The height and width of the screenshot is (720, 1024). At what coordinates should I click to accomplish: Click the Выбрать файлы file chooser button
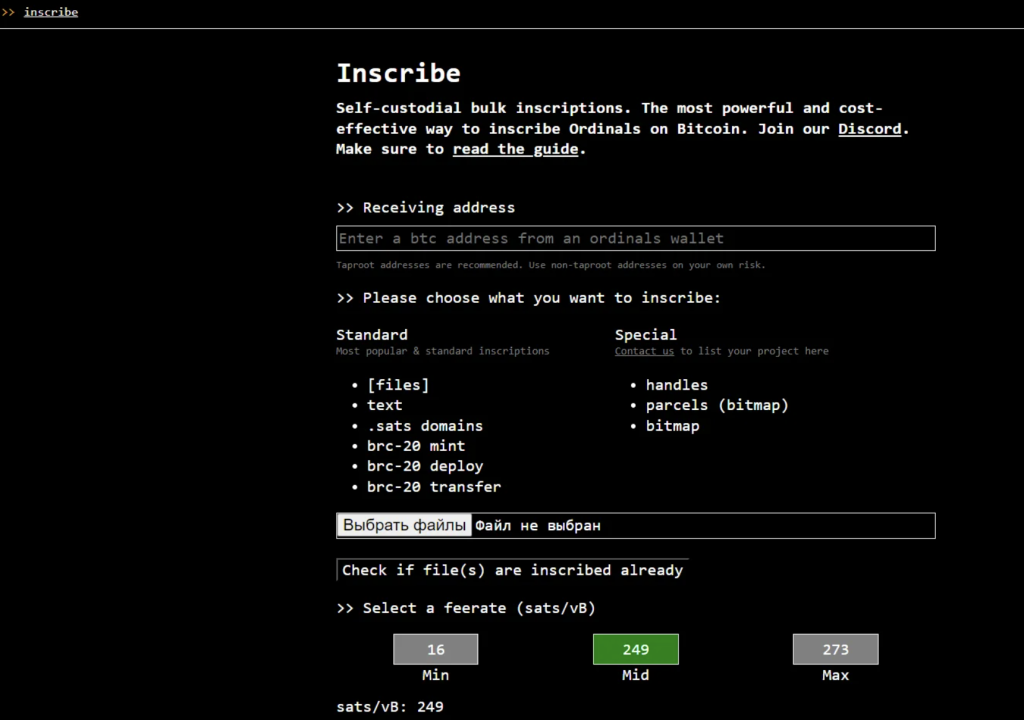(x=404, y=525)
